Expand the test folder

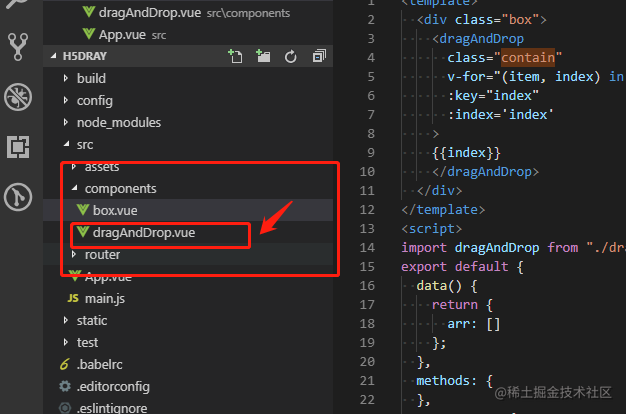(66, 342)
